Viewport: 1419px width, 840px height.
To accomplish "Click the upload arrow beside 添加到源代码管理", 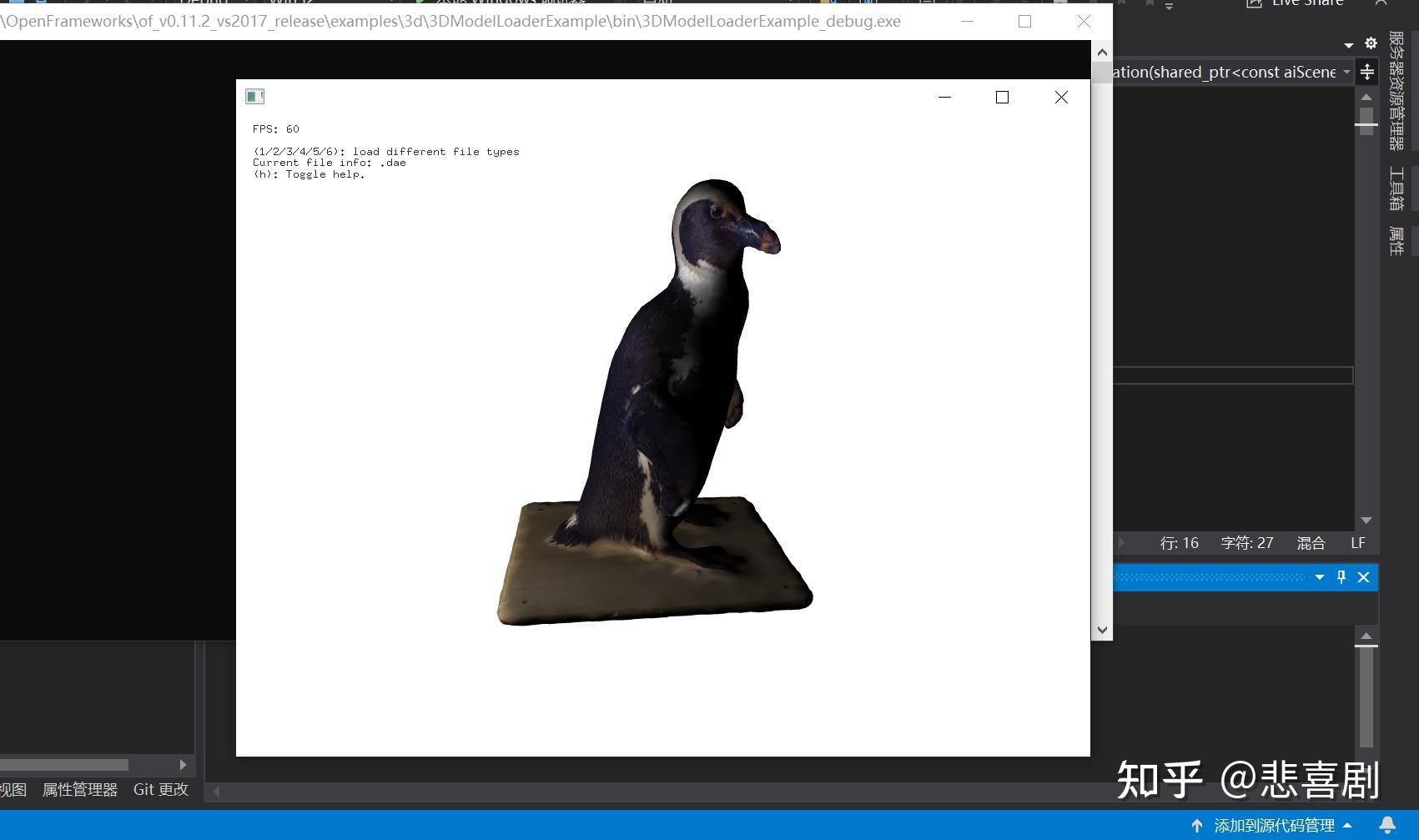I will coord(1196,826).
